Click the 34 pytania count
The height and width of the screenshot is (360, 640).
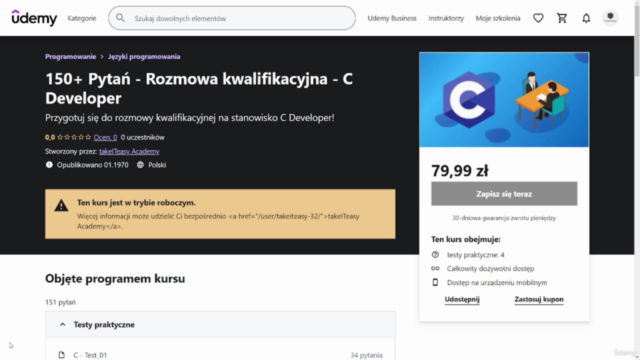click(x=367, y=356)
